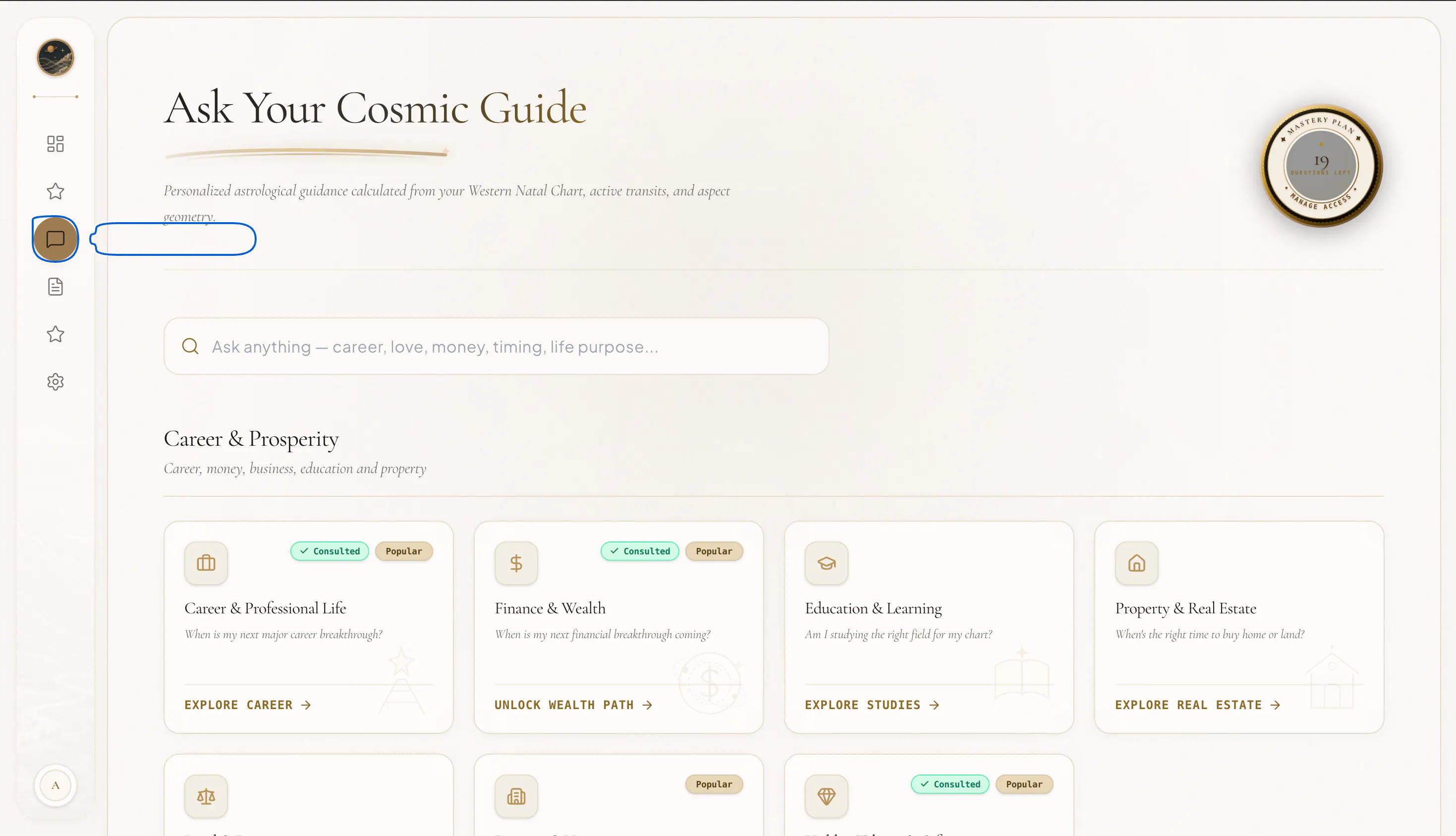Open the settings gear icon in sidebar

click(x=56, y=382)
